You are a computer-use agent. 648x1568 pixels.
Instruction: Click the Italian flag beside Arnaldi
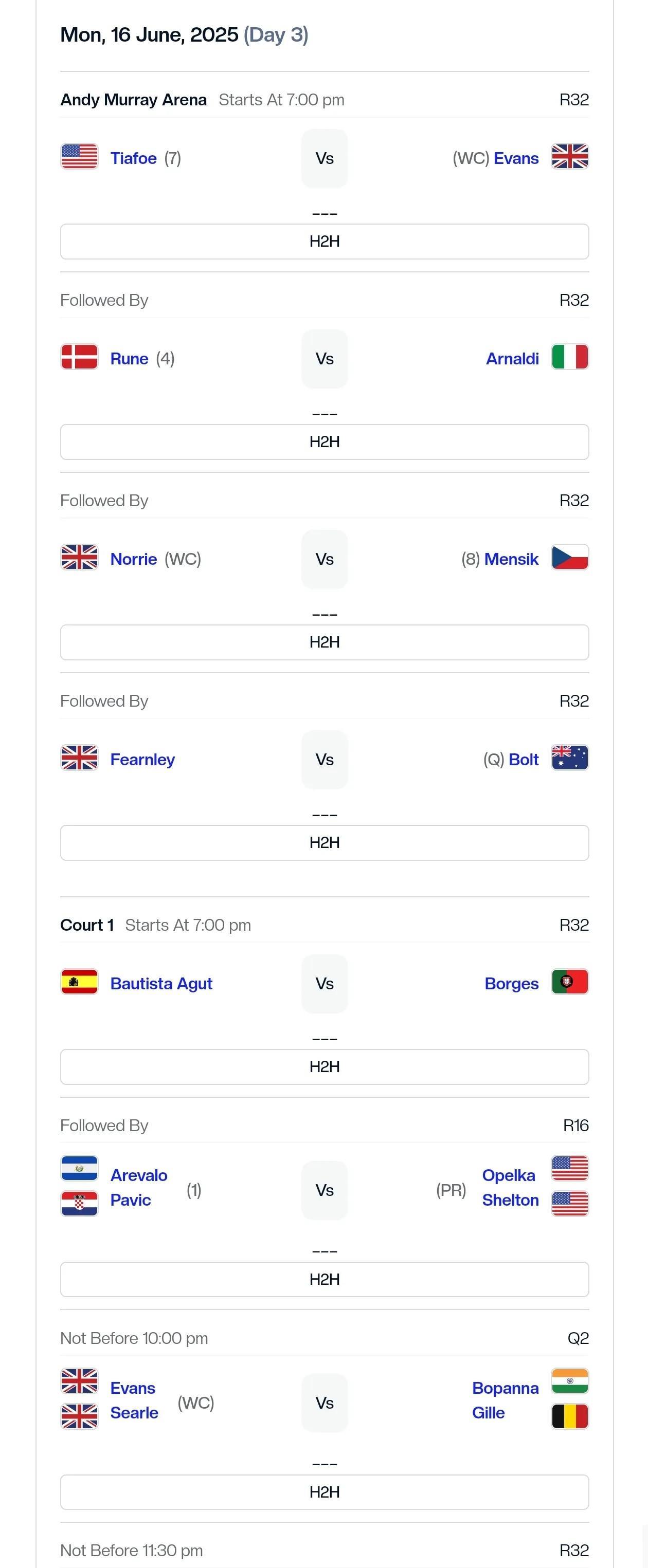[570, 357]
